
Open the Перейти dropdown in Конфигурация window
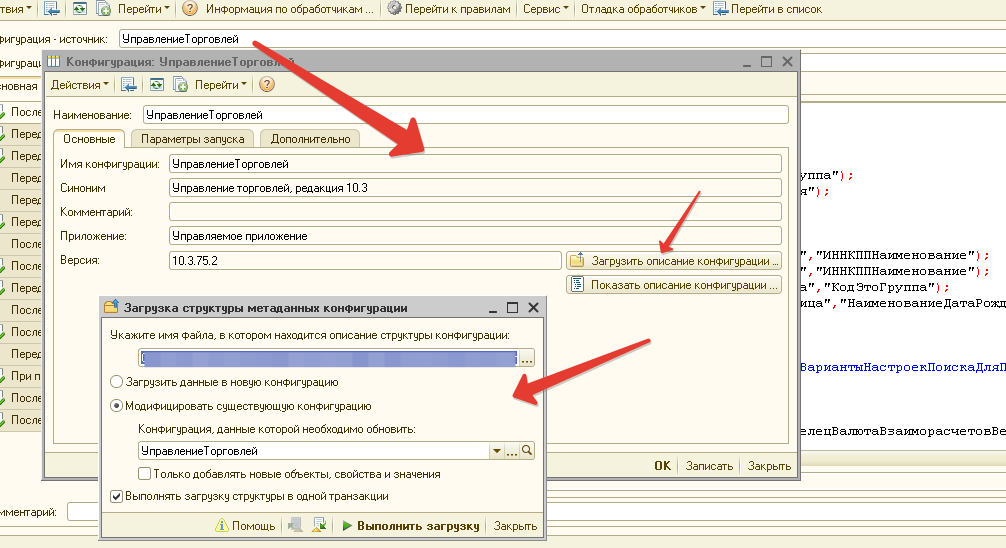pyautogui.click(x=221, y=85)
